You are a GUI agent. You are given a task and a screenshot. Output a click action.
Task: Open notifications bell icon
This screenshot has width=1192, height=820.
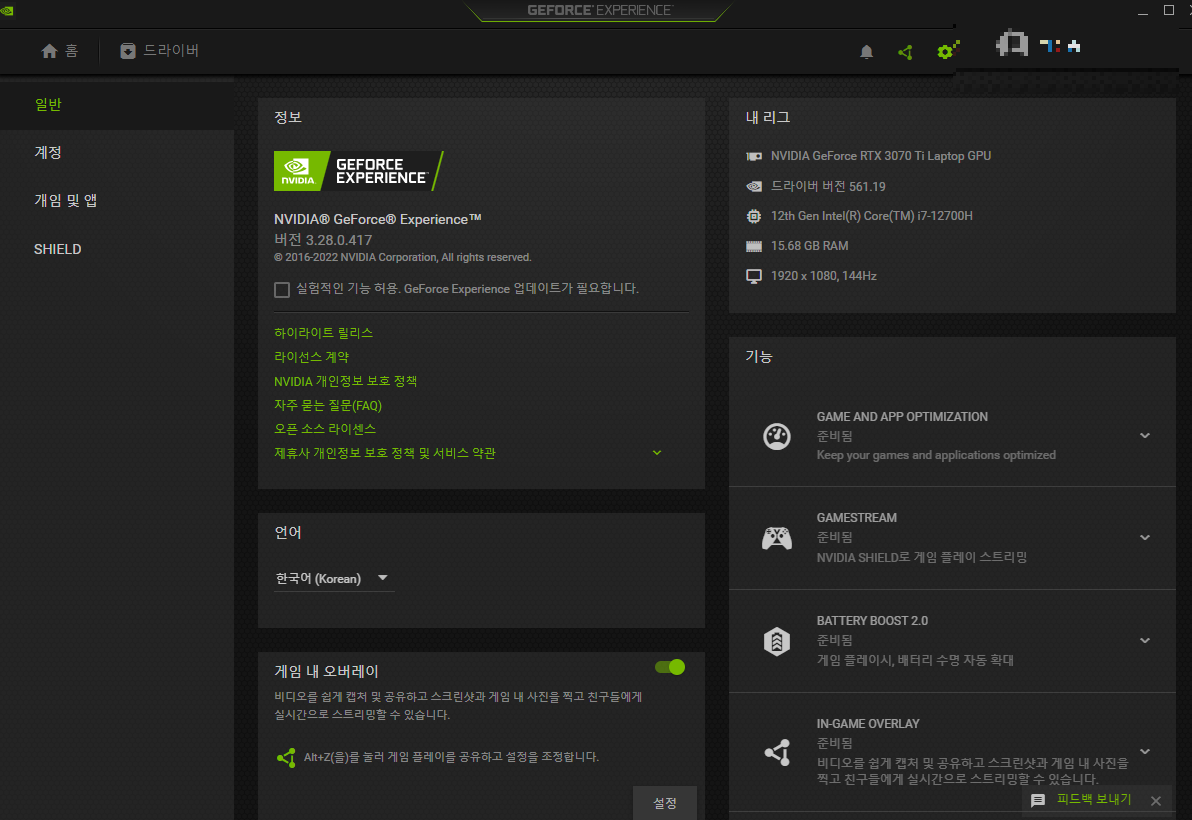coord(866,52)
